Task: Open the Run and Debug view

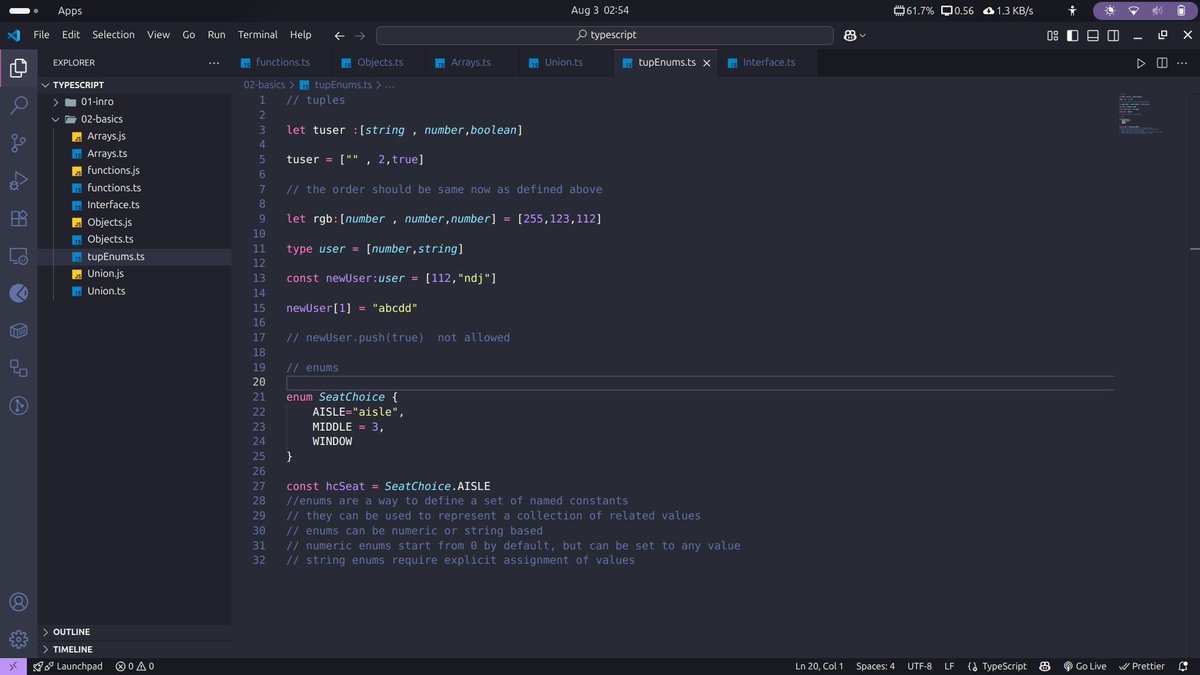Action: (x=18, y=180)
